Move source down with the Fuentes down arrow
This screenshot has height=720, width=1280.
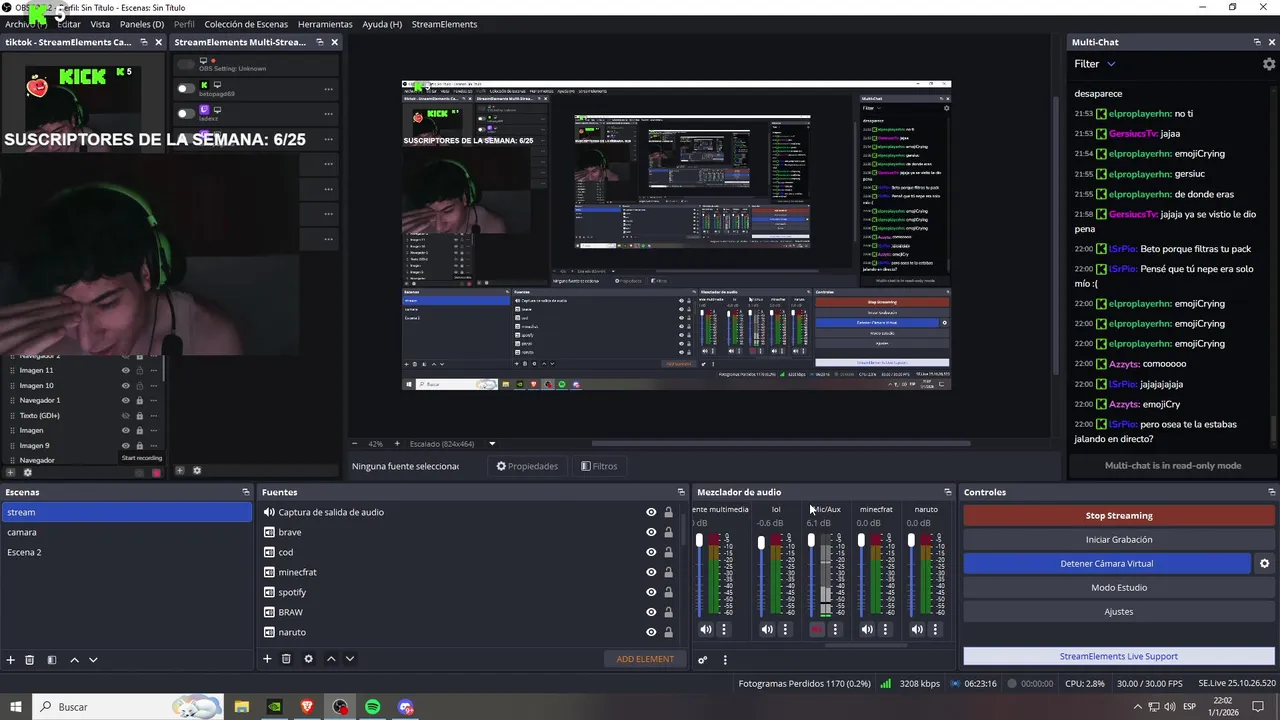[x=350, y=658]
